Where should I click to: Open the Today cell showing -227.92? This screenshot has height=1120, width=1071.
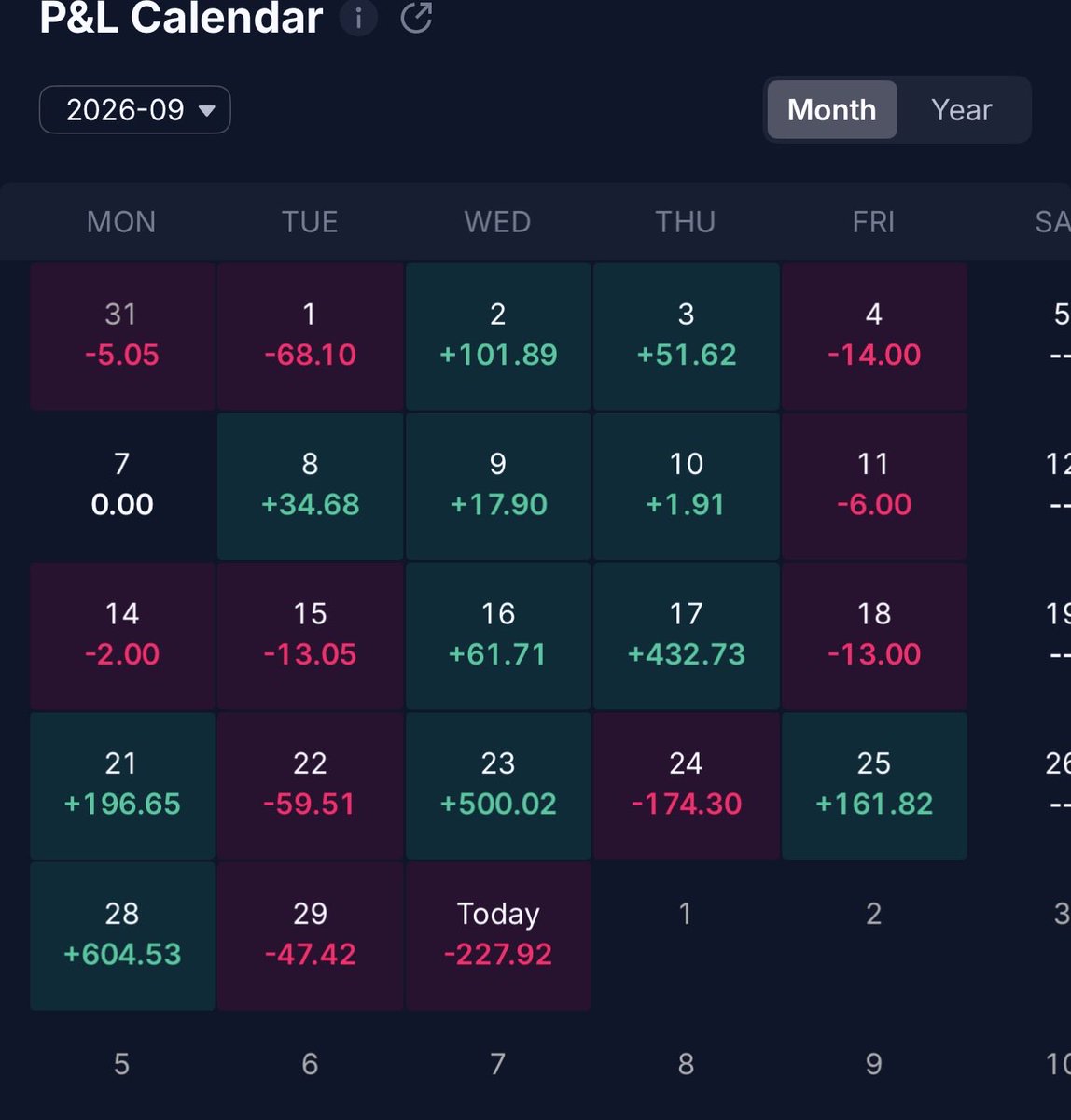(x=498, y=935)
